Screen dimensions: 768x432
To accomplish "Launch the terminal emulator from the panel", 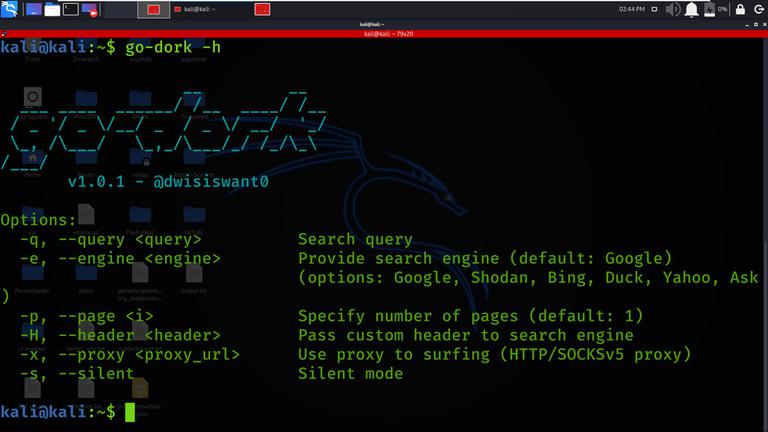I will (71, 9).
